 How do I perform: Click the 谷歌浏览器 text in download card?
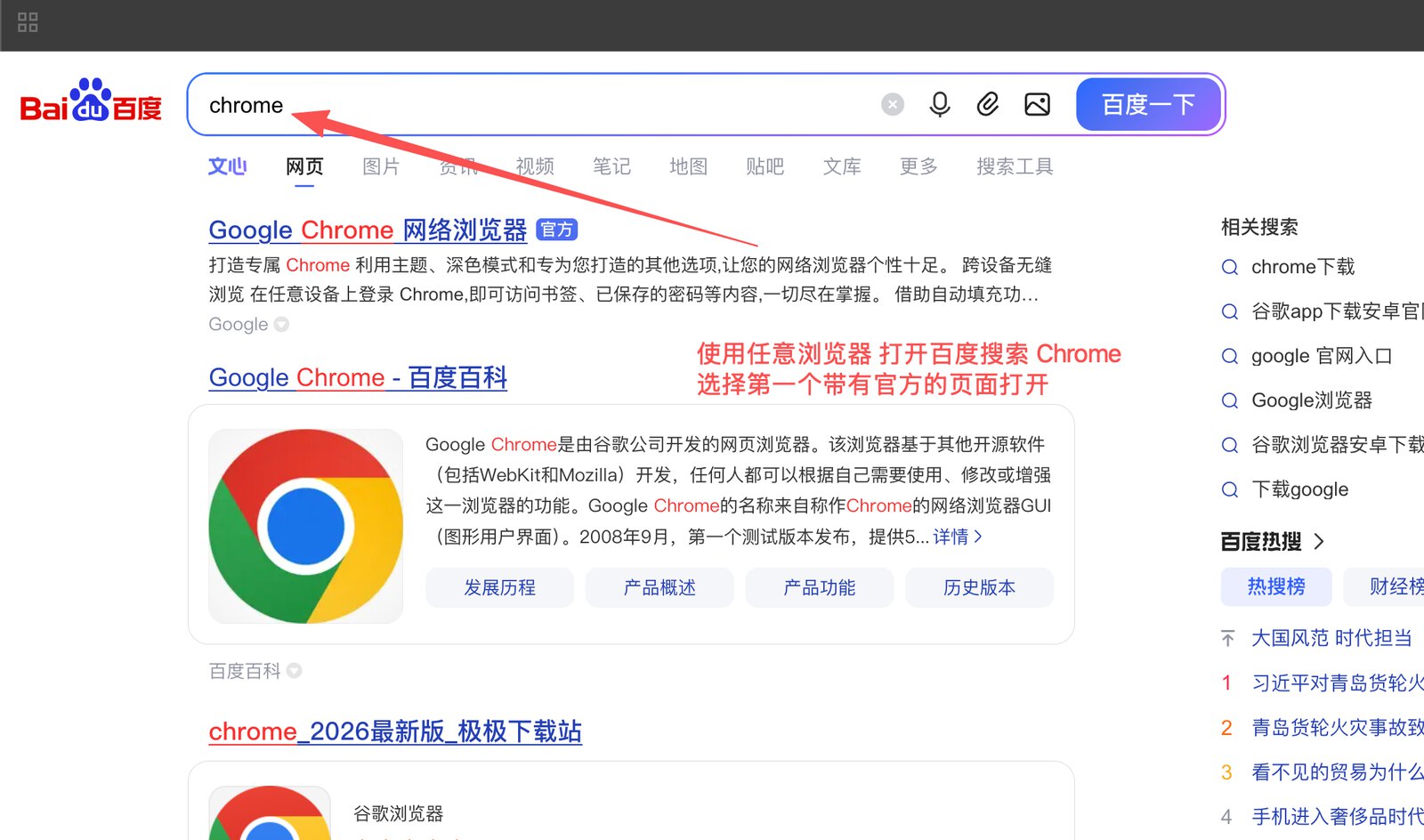tap(398, 813)
